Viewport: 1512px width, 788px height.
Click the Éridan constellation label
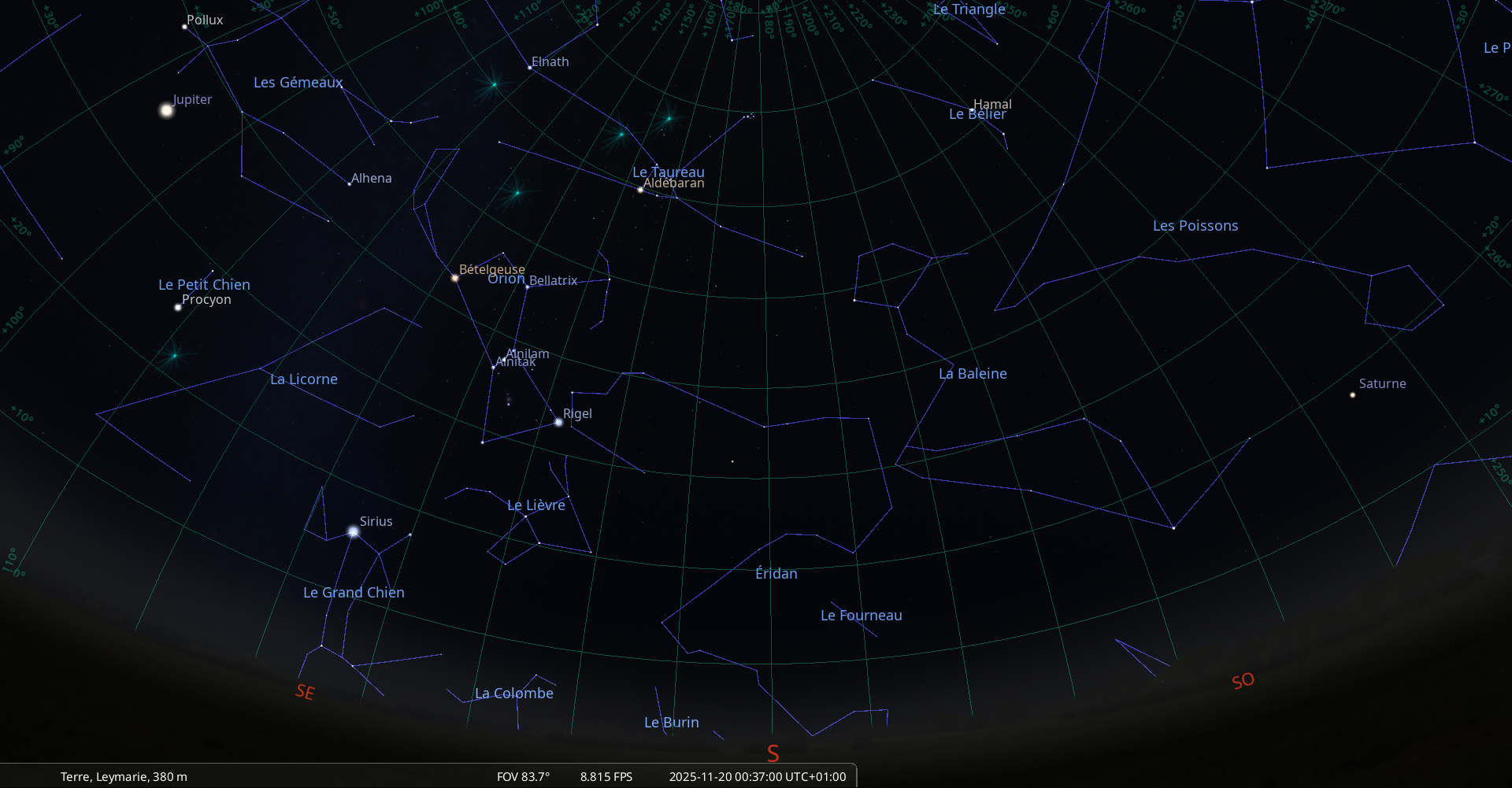776,574
